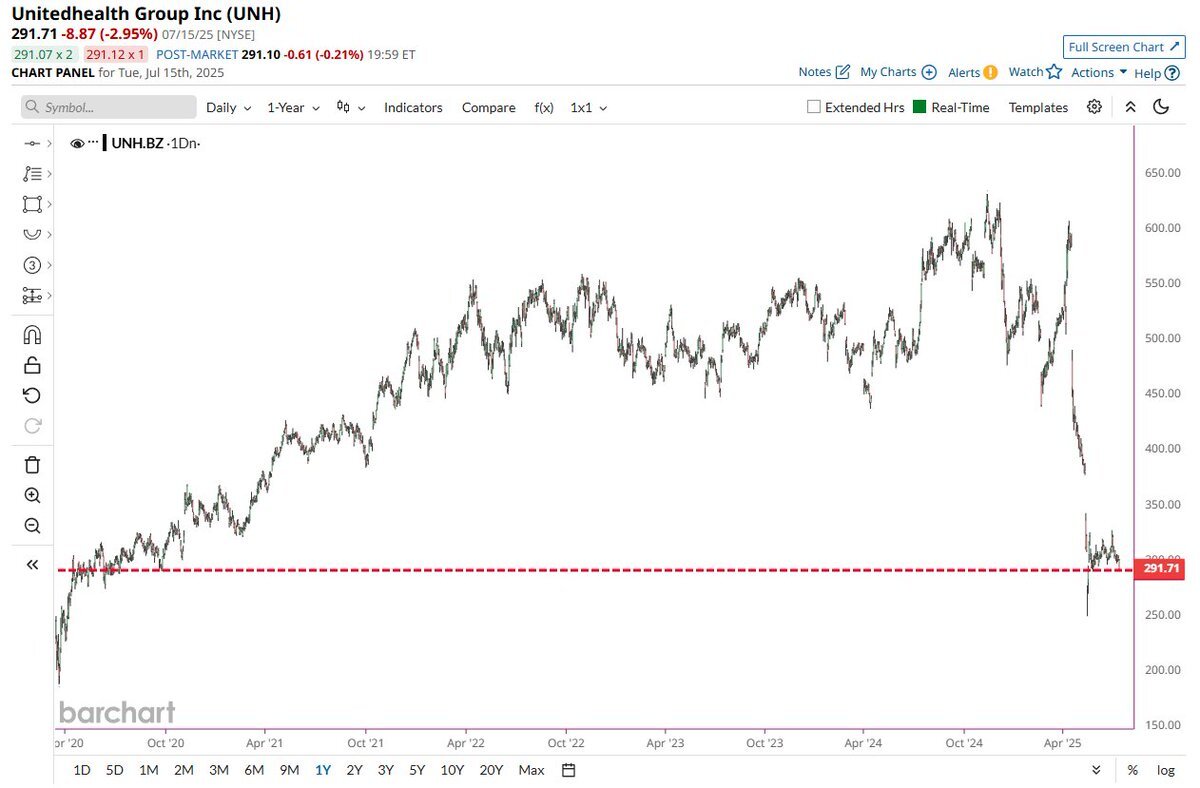Click the 291.71 price marker label

click(1161, 569)
